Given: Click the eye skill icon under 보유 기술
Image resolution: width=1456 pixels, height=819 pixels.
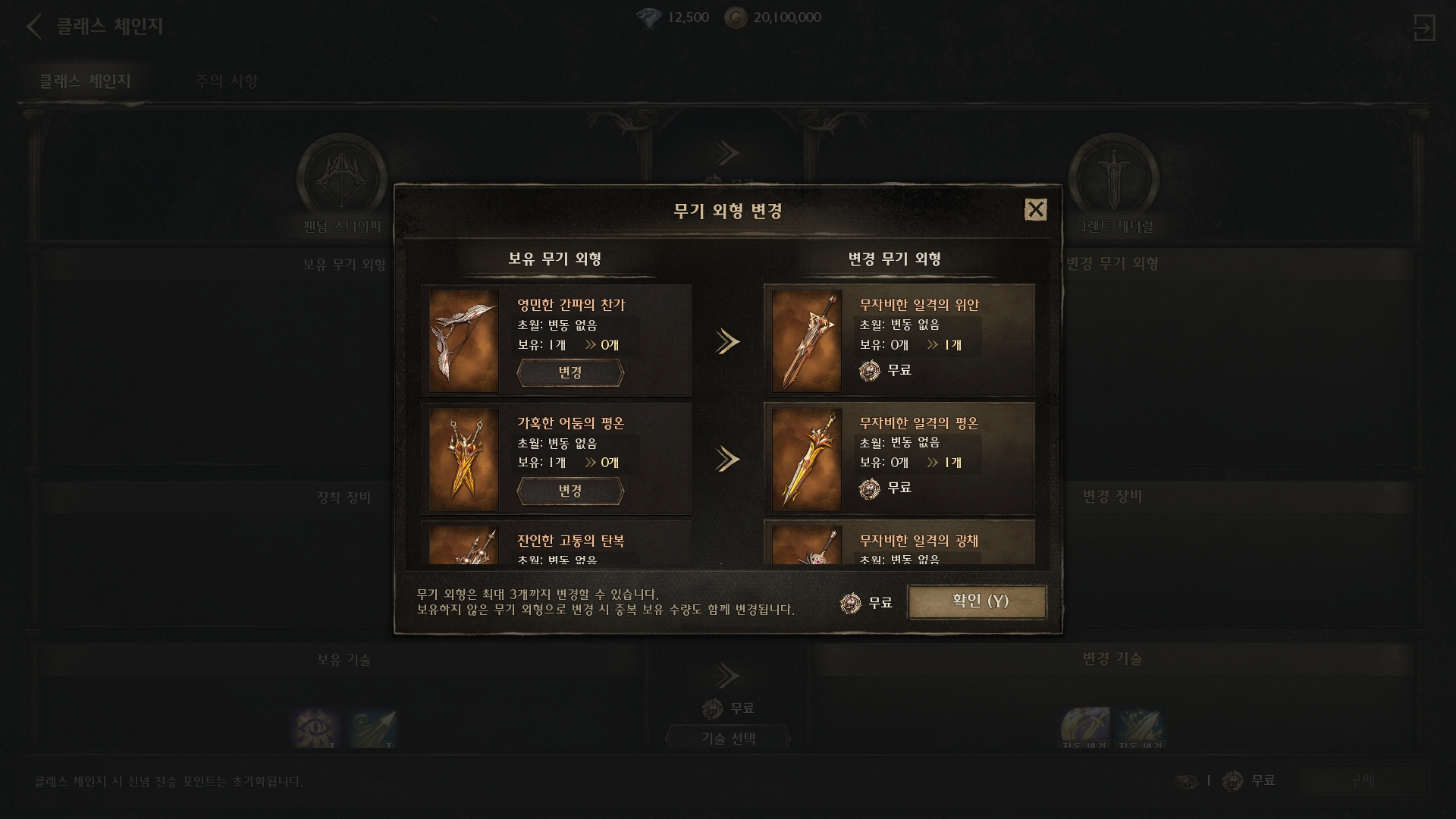Looking at the screenshot, I should [x=315, y=728].
